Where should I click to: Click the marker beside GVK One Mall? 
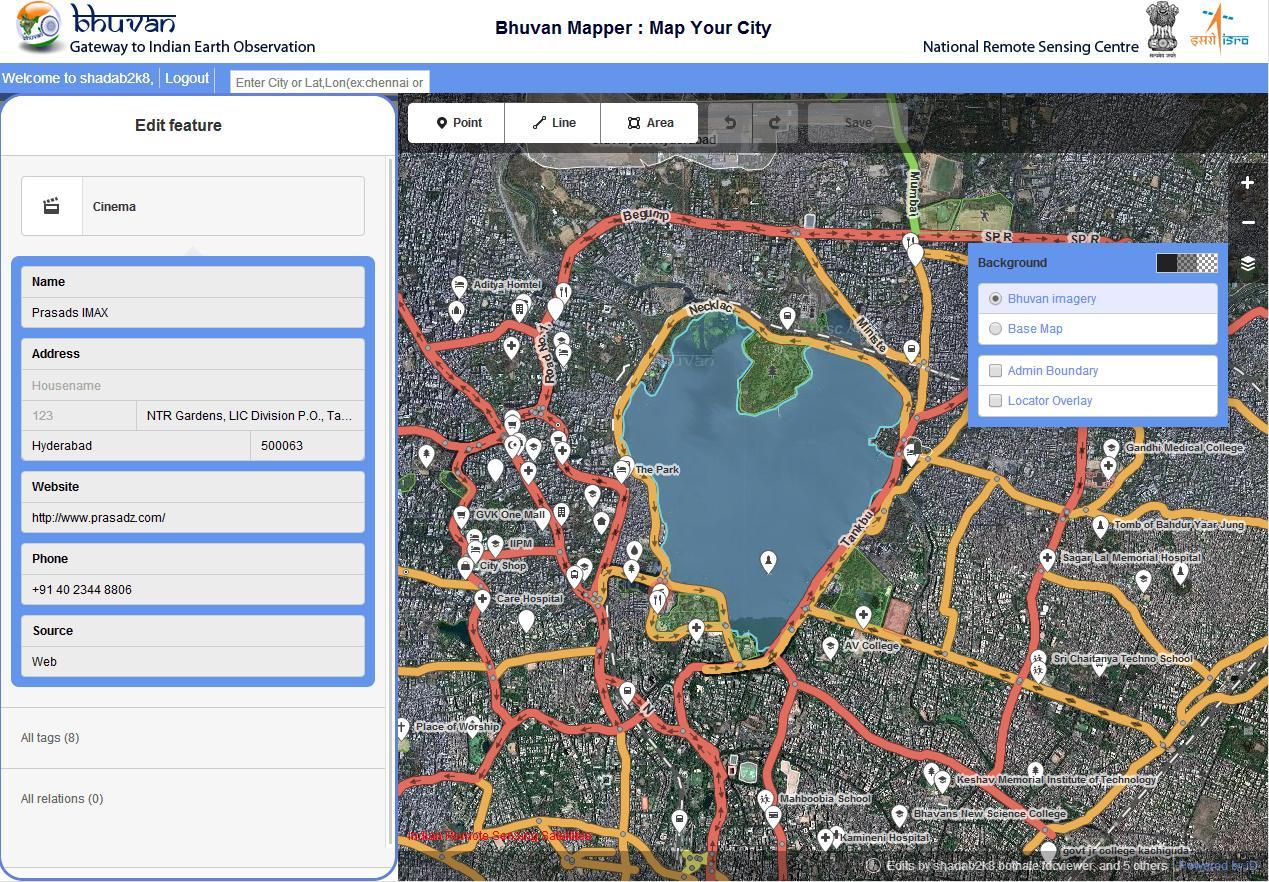(461, 516)
